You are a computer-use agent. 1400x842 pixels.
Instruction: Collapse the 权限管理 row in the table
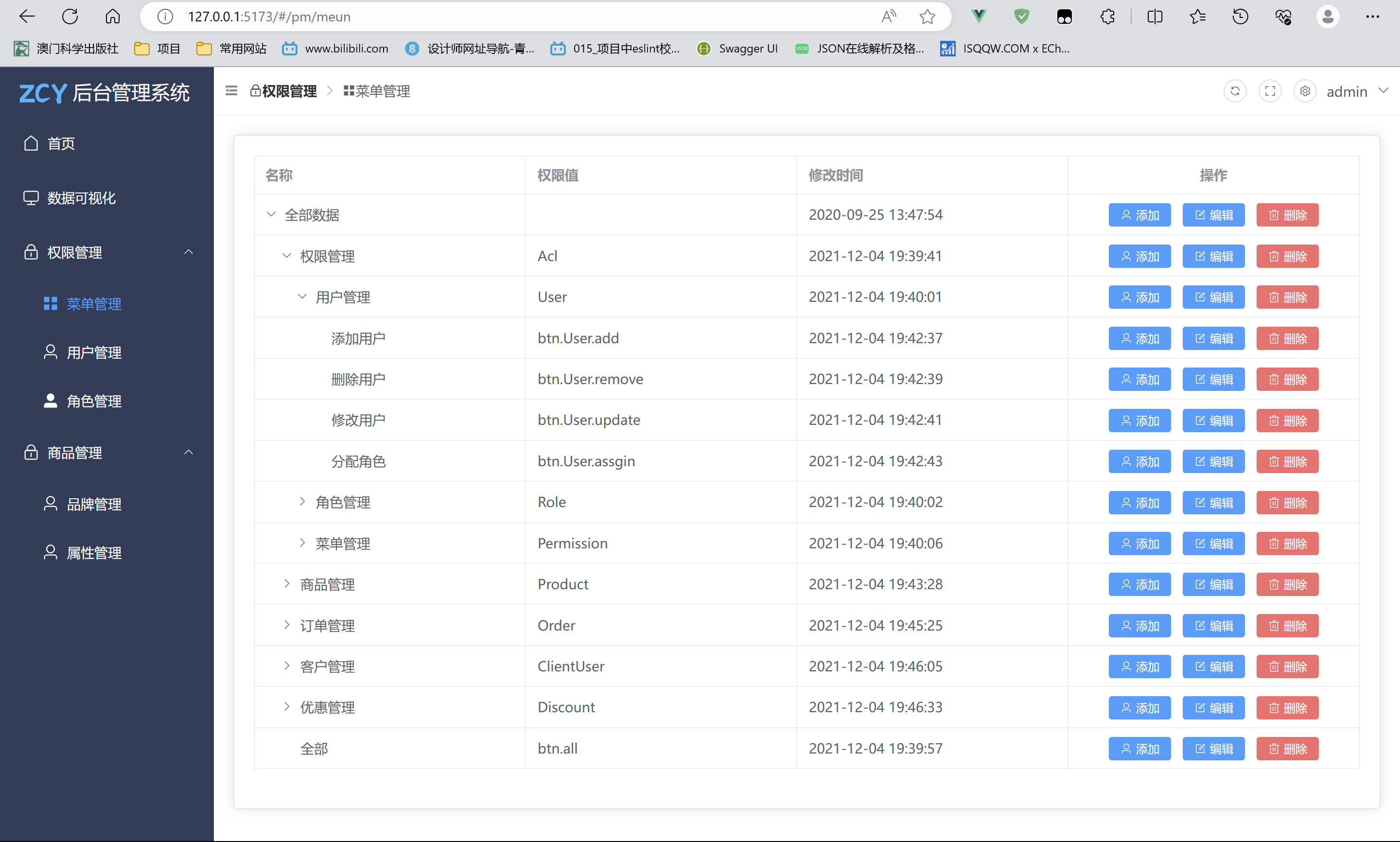pos(286,256)
